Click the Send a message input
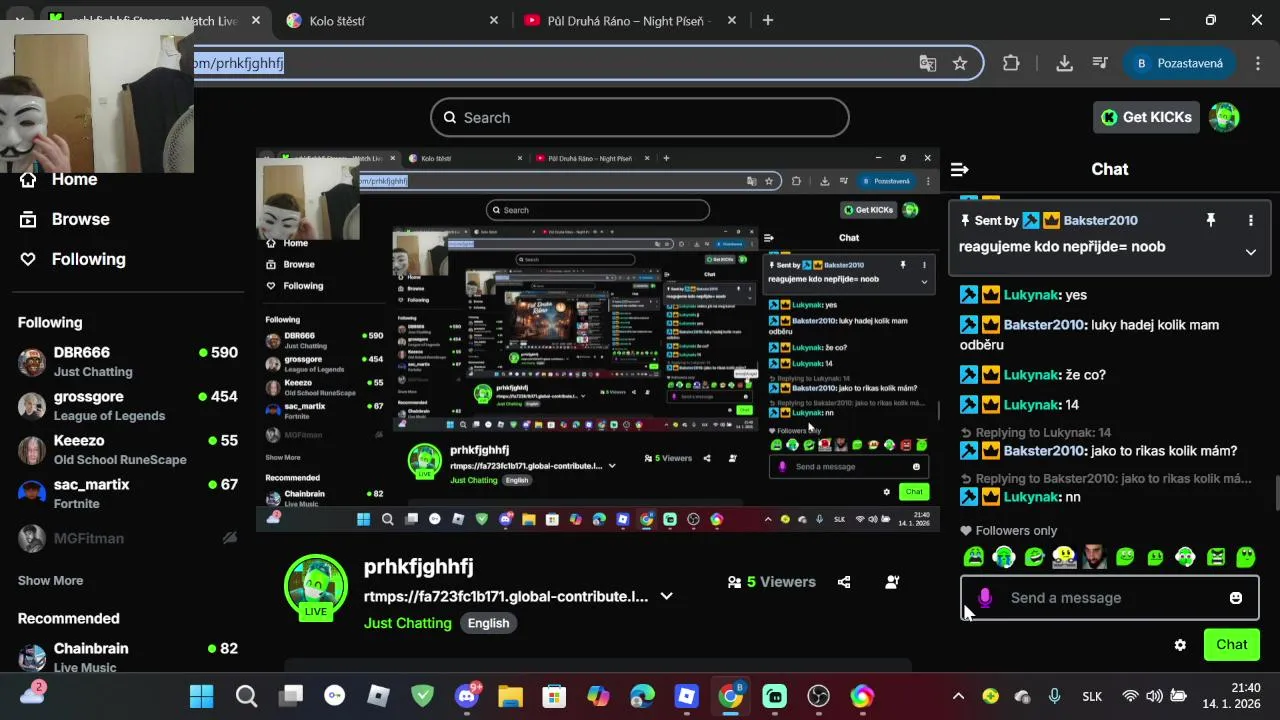The height and width of the screenshot is (720, 1280). (1110, 598)
